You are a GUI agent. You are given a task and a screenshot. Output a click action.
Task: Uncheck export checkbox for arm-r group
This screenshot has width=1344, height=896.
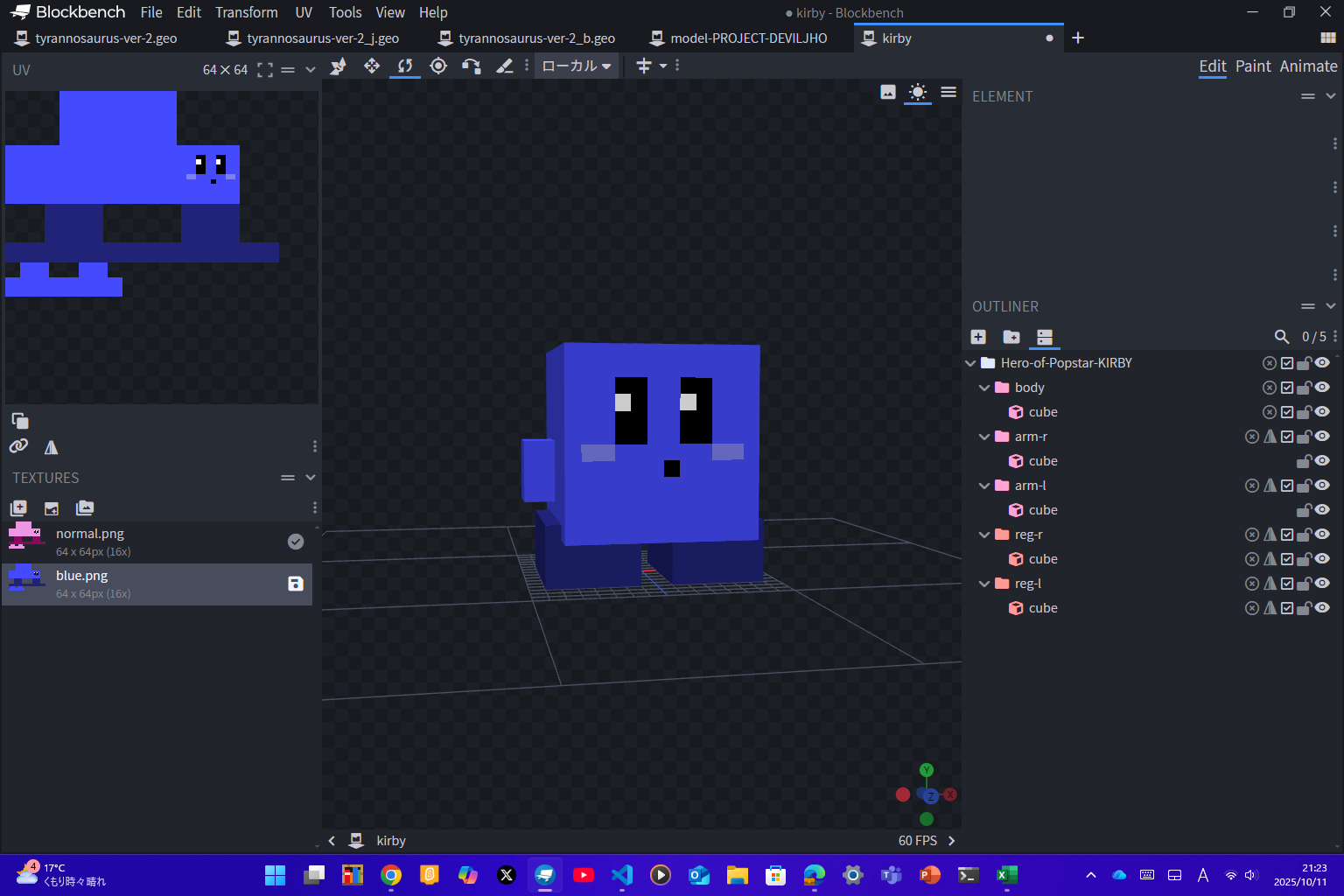pos(1287,437)
